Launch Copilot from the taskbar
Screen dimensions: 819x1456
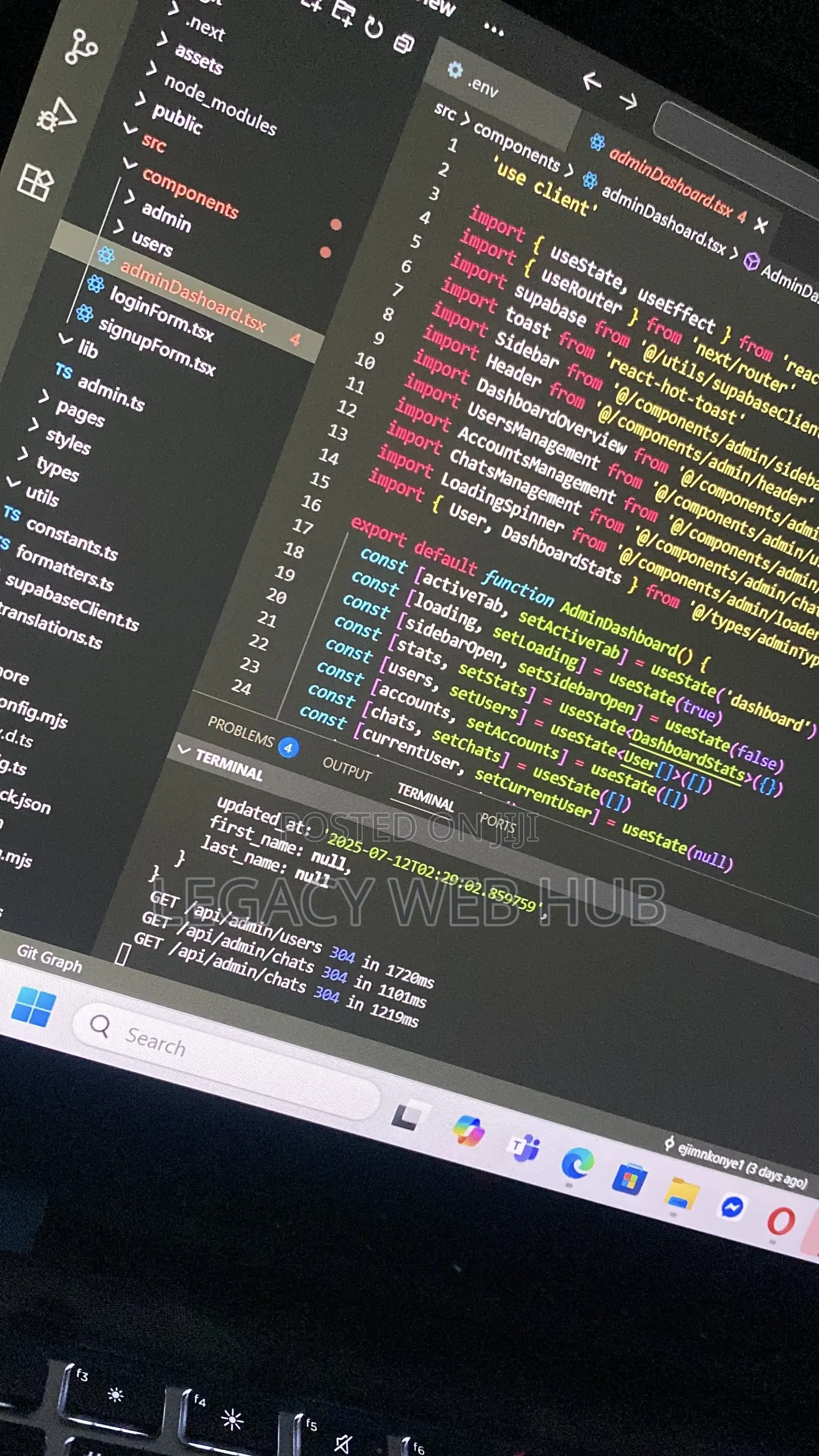pos(468,1131)
